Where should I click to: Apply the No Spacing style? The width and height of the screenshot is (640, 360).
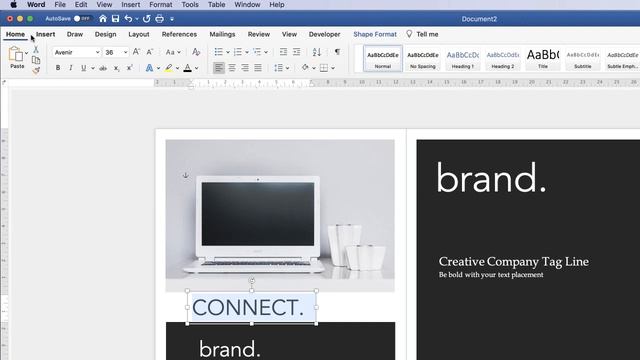click(423, 59)
